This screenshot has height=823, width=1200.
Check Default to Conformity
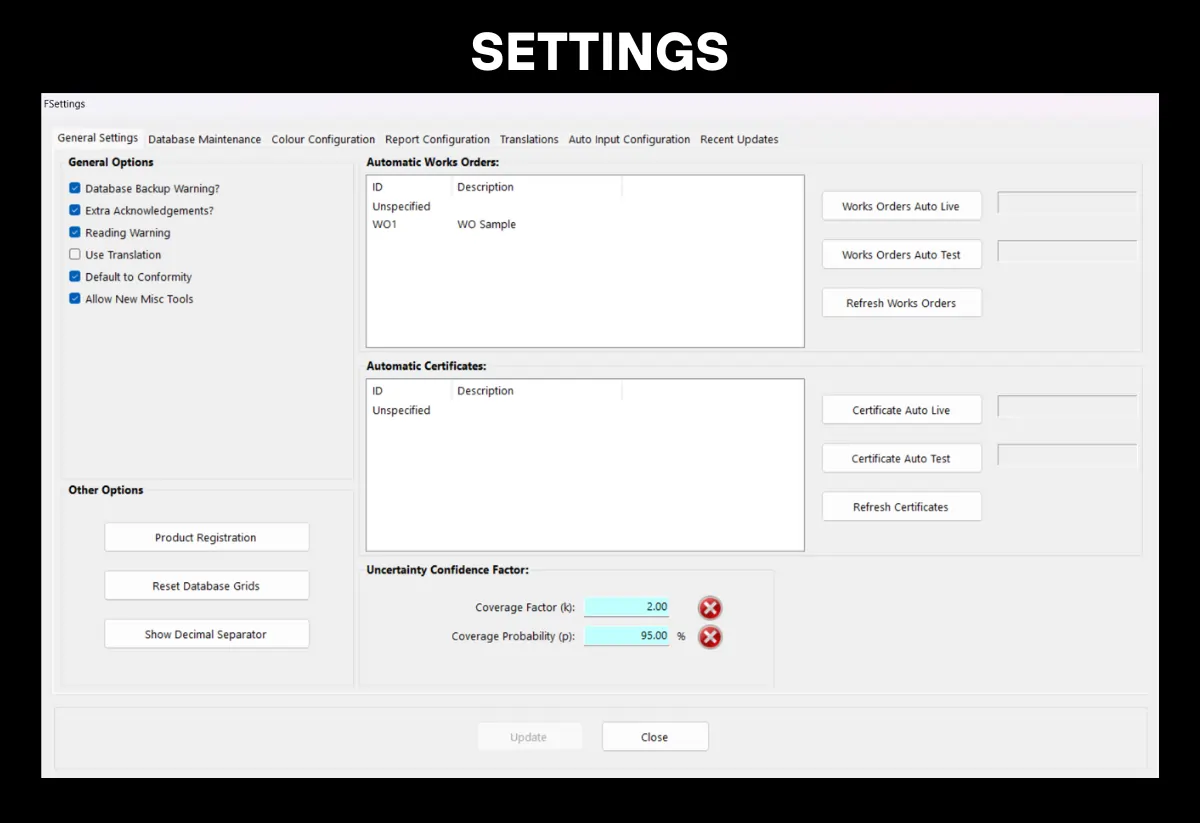click(x=74, y=276)
